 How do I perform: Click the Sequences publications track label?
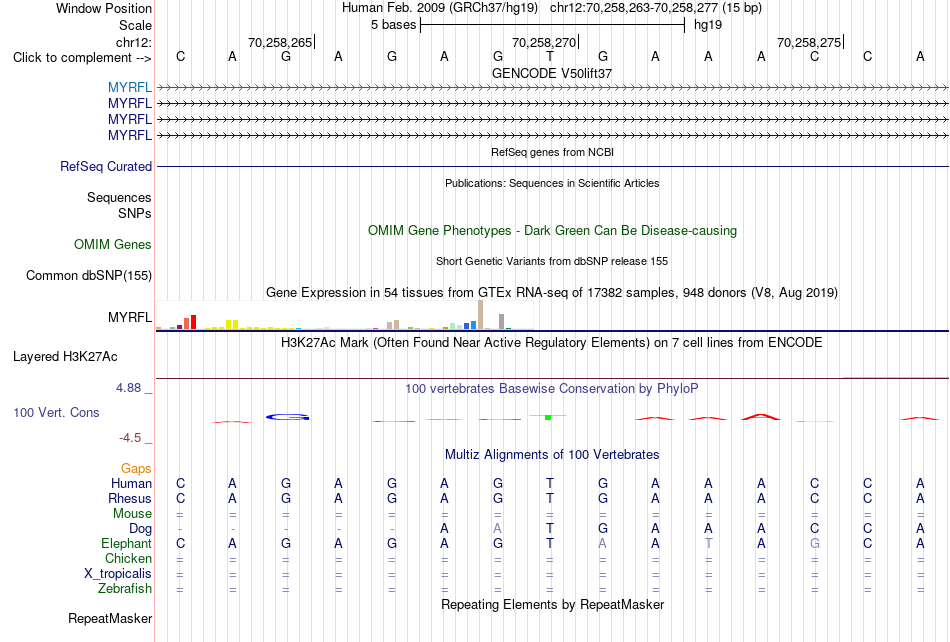click(119, 197)
